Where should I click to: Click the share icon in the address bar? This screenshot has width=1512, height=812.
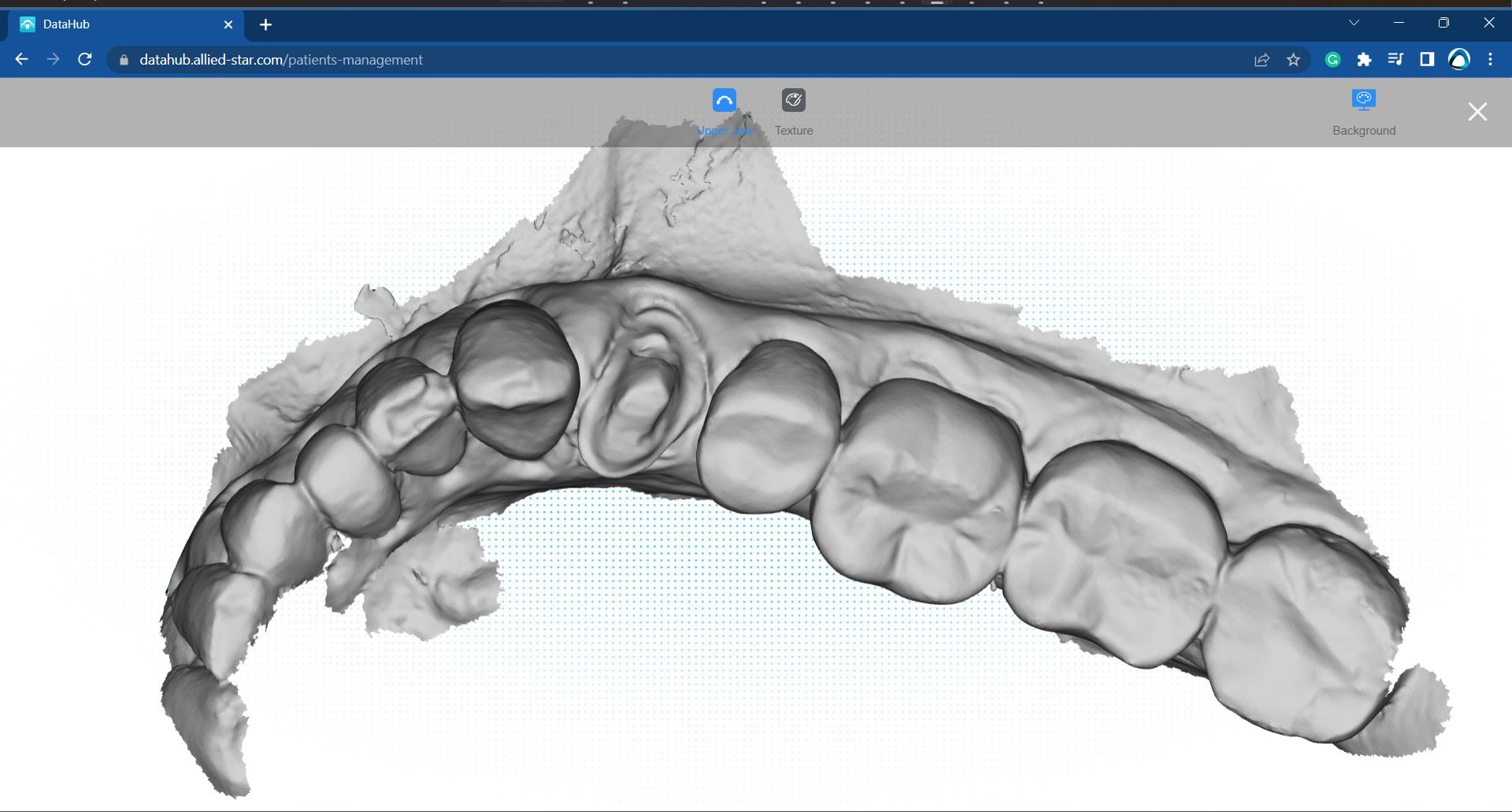pos(1262,59)
